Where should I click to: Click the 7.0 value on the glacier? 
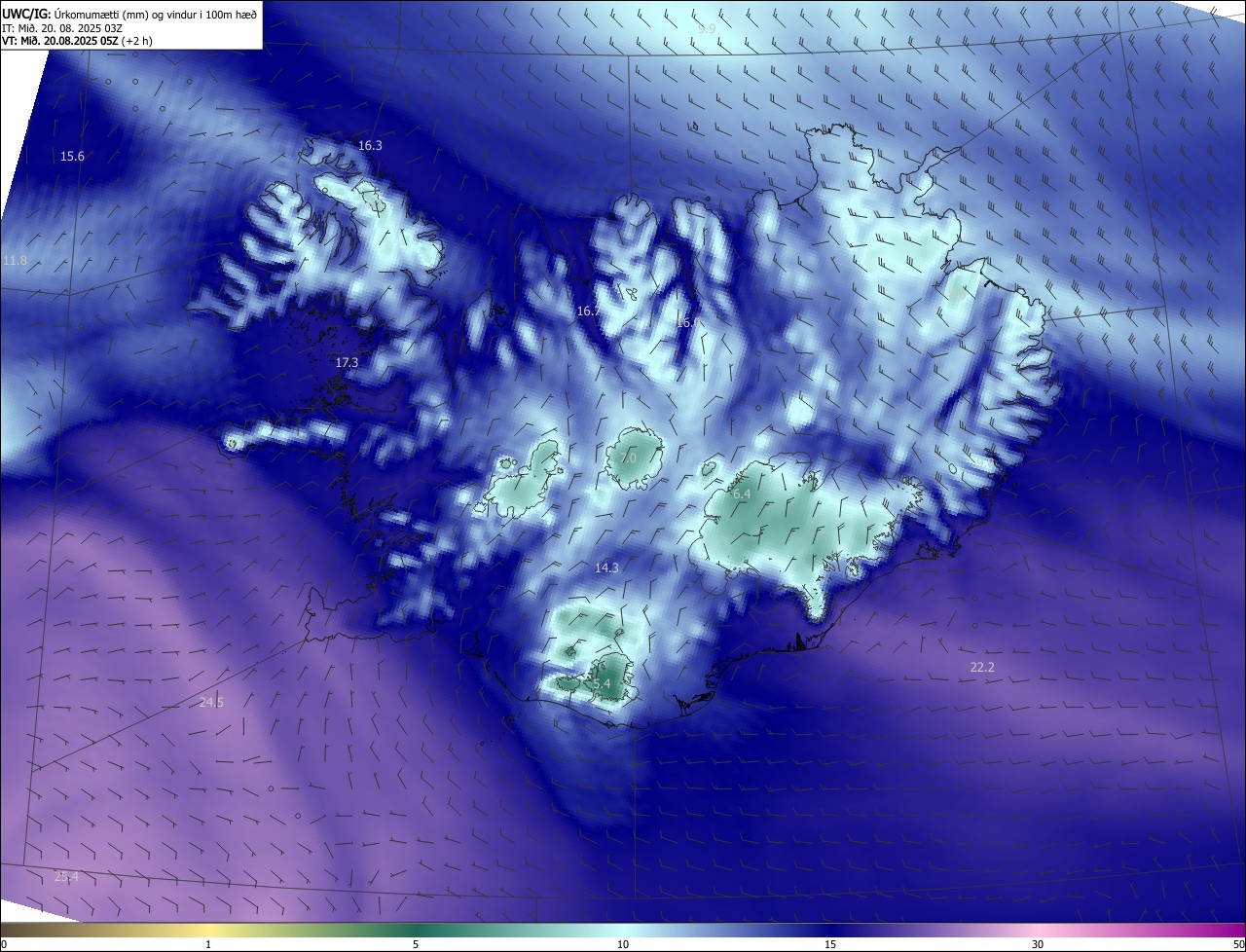[x=628, y=458]
